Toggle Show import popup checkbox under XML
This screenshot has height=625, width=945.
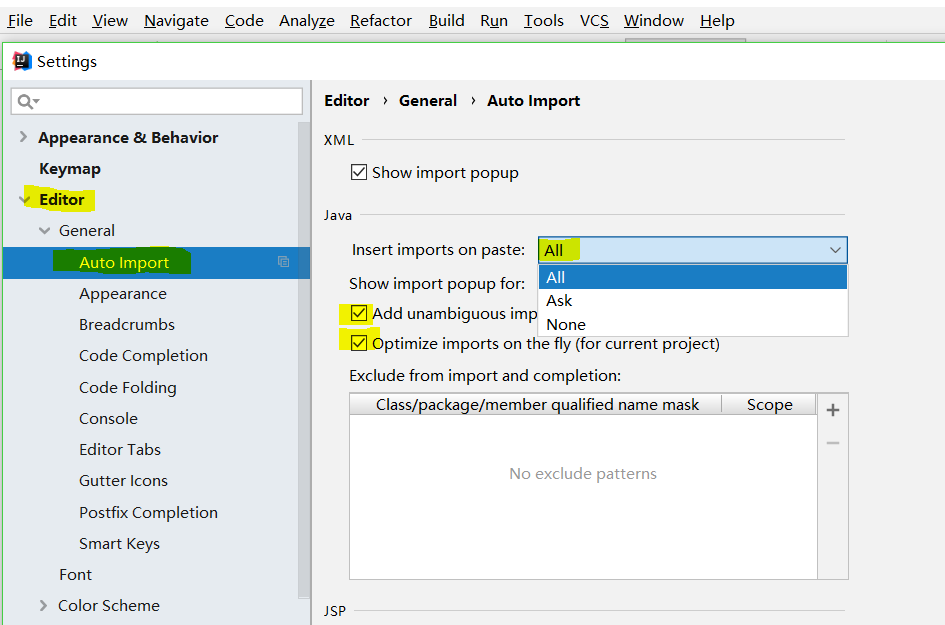click(x=359, y=172)
